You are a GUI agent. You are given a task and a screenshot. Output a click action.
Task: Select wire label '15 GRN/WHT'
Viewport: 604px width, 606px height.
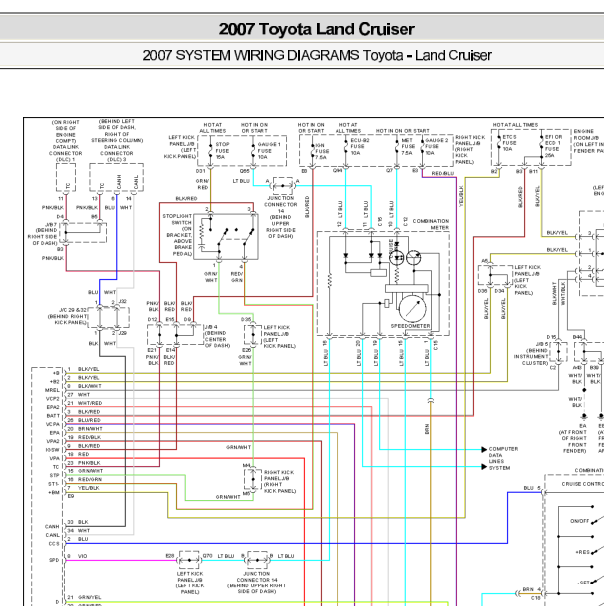click(x=85, y=471)
